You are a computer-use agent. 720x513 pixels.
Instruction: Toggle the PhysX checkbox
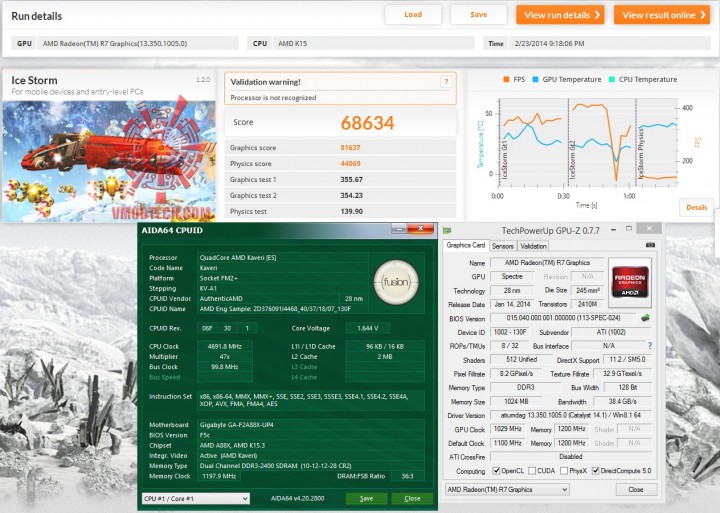pos(564,471)
